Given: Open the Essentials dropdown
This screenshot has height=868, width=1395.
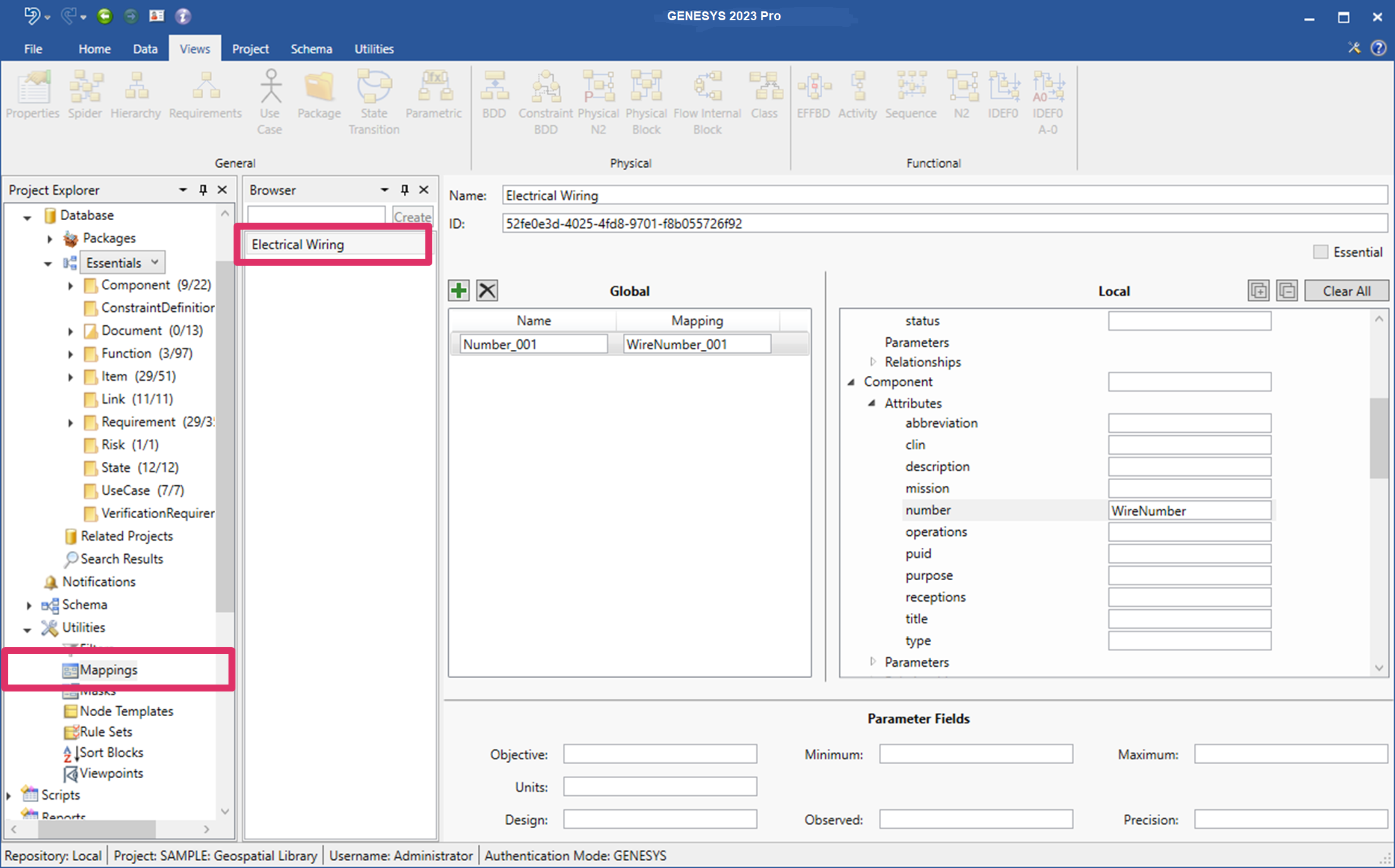Looking at the screenshot, I should (x=123, y=263).
